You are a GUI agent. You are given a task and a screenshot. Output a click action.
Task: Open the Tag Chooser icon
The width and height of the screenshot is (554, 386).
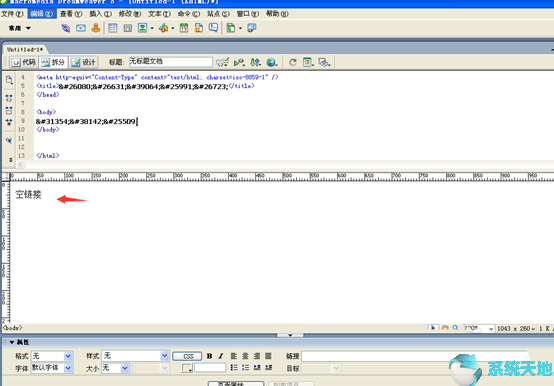pos(252,28)
